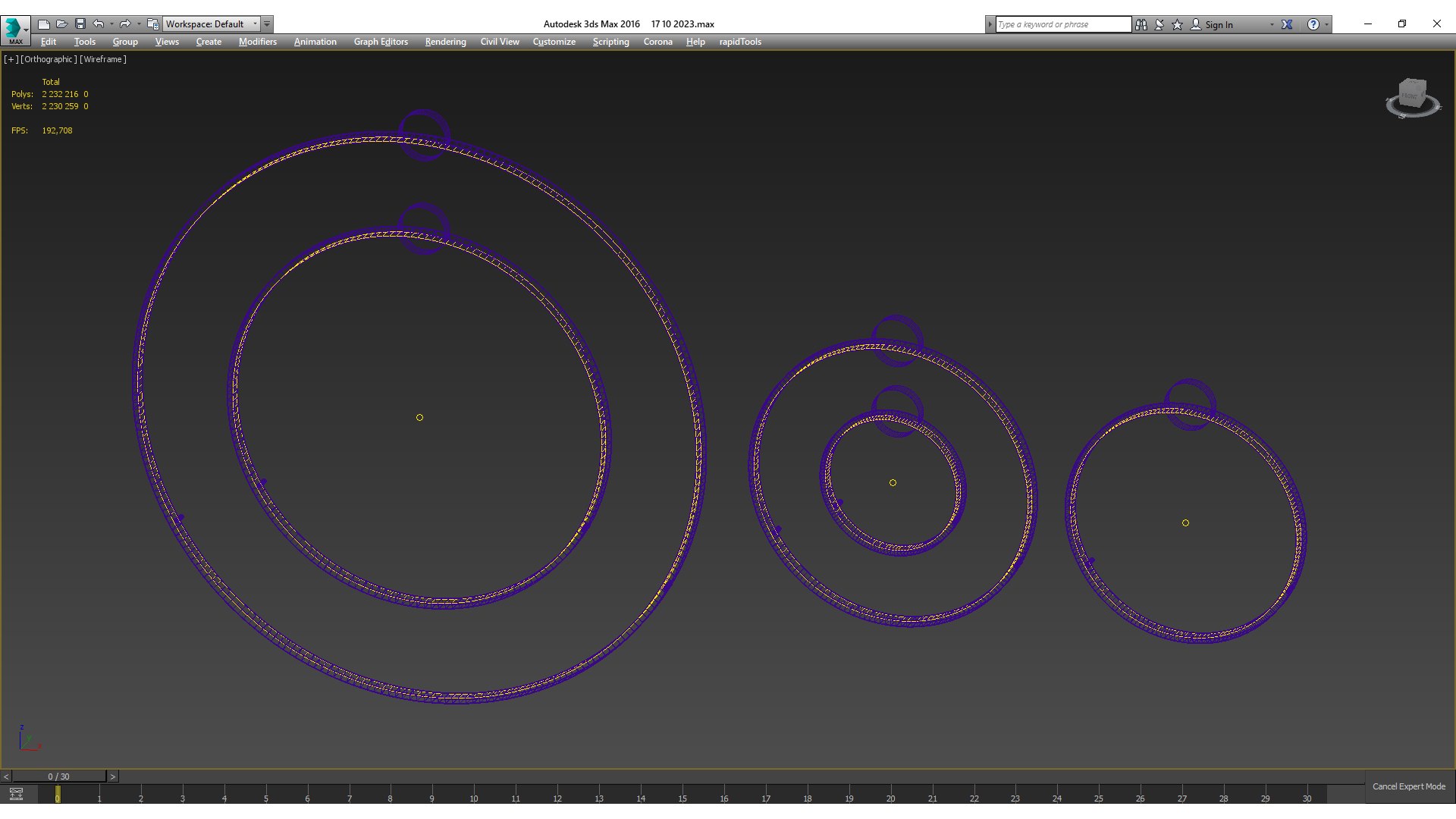Restore down the 3ds Max window
Viewport: 1456px width, 819px height.
[1402, 24]
